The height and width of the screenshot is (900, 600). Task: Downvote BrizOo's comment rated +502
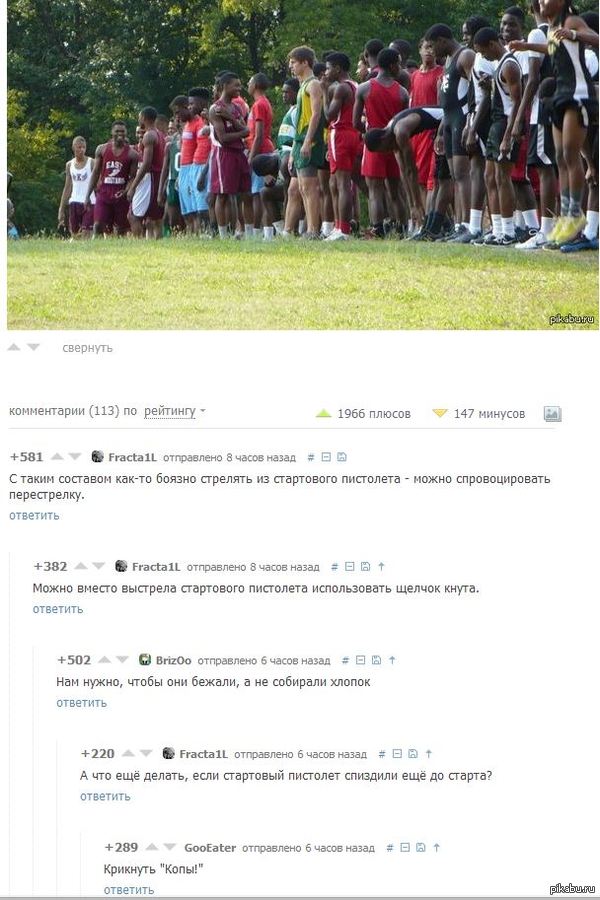(122, 660)
